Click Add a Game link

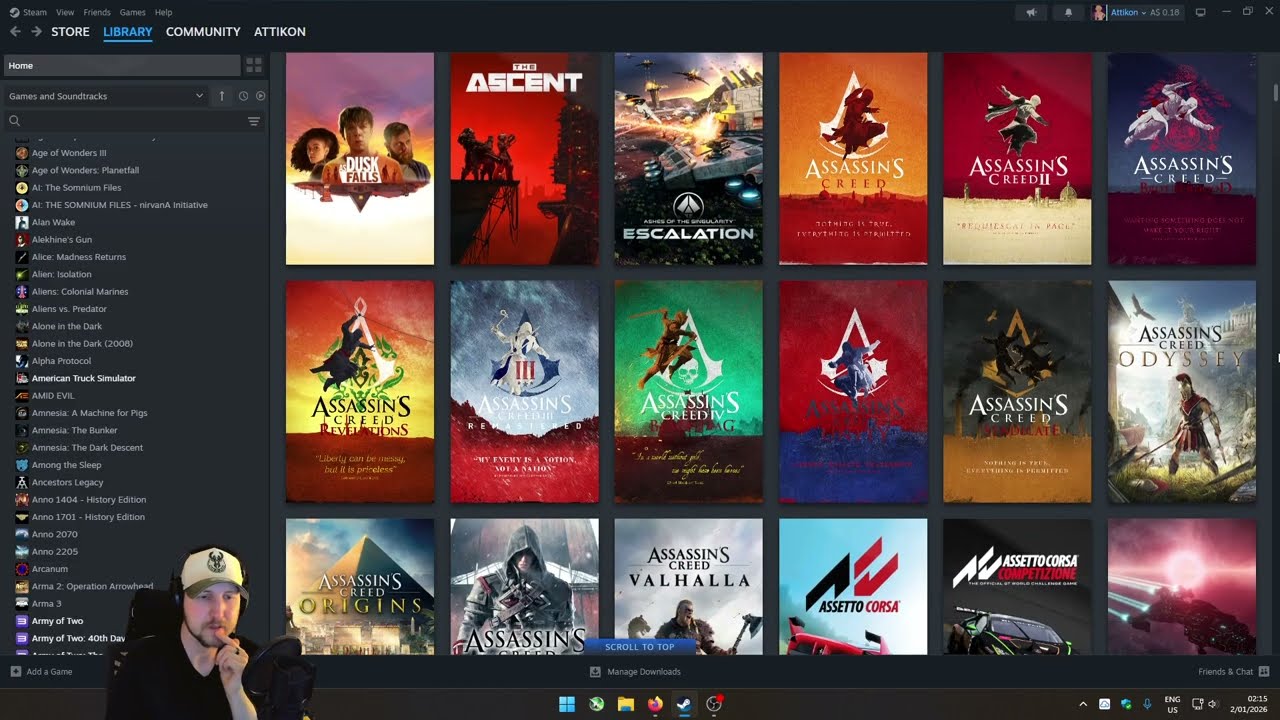[x=49, y=672]
